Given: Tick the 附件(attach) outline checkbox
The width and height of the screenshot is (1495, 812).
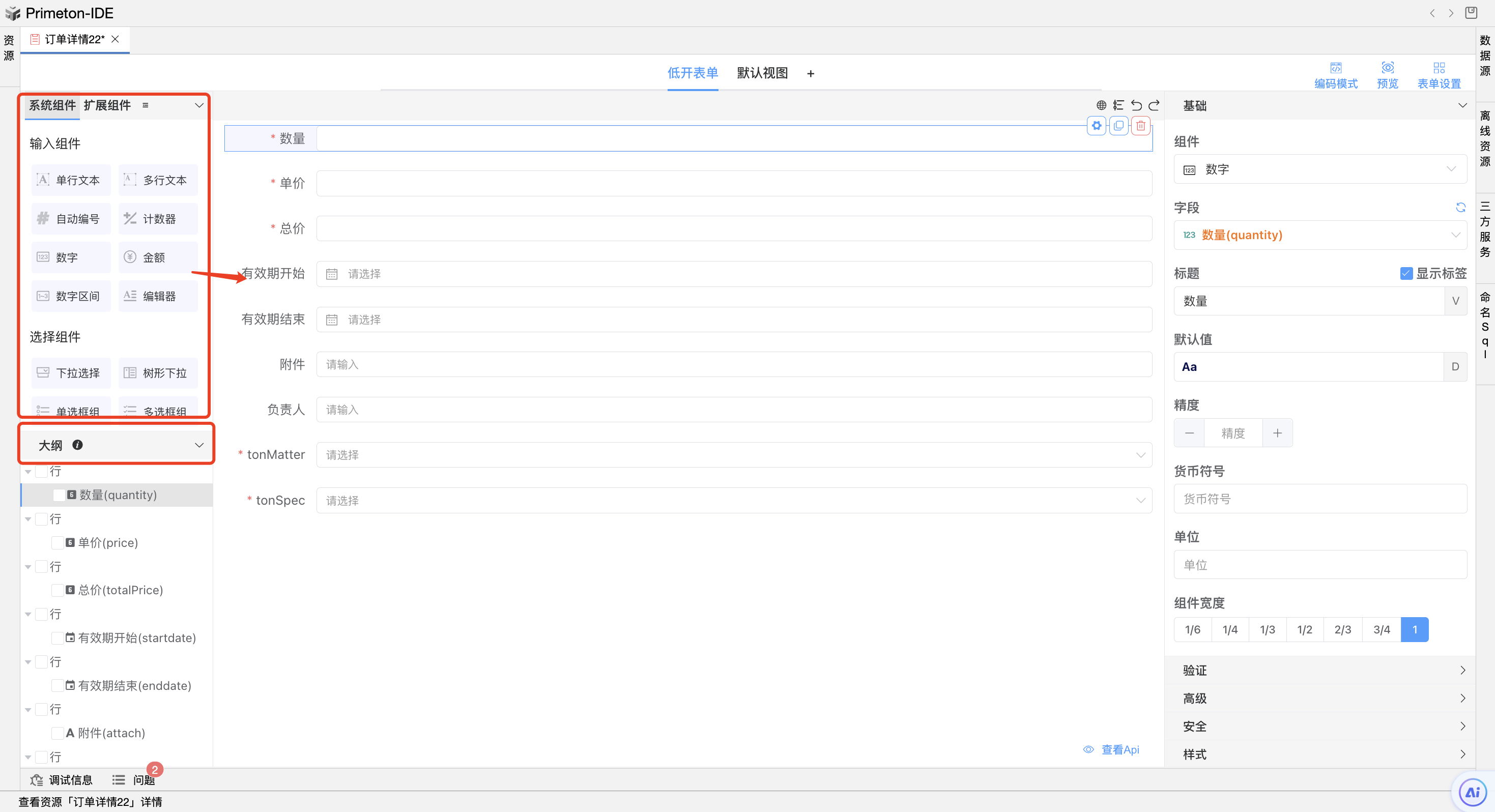Looking at the screenshot, I should (57, 733).
